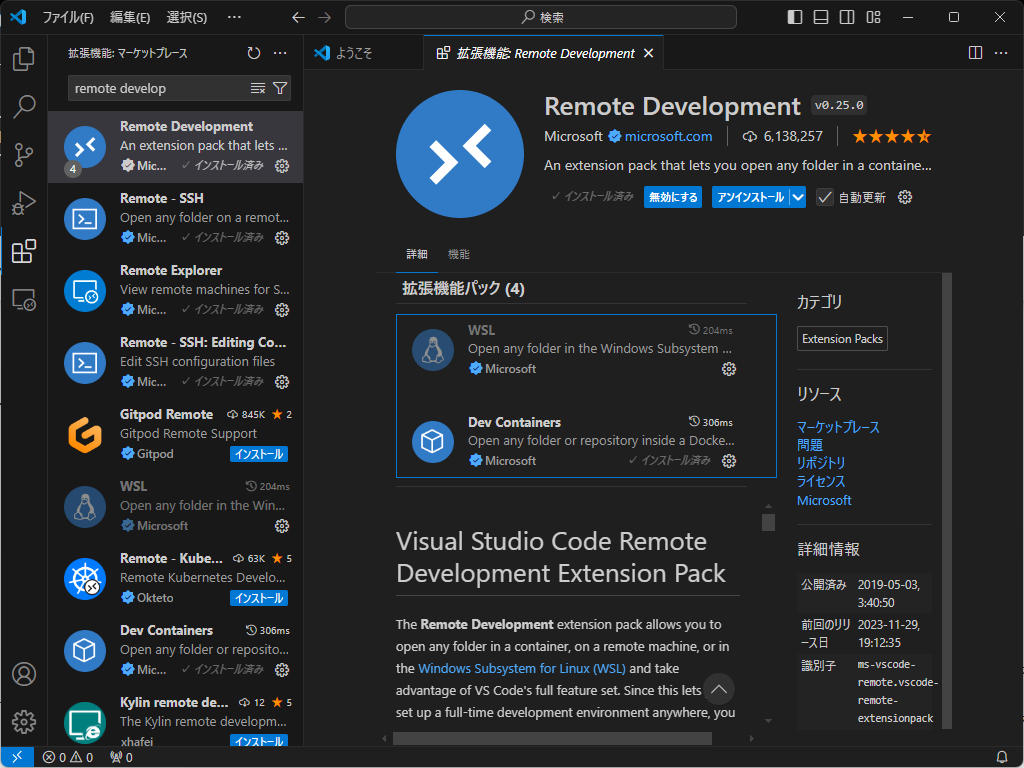Viewport: 1024px width, 768px height.
Task: Open the ライセンス resource link
Action: pyautogui.click(x=821, y=481)
